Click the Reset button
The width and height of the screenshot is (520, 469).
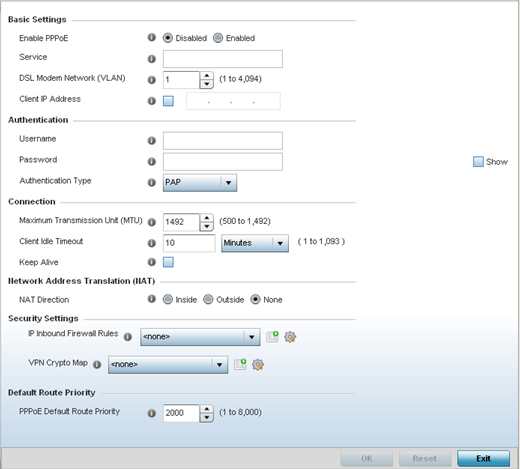point(425,458)
